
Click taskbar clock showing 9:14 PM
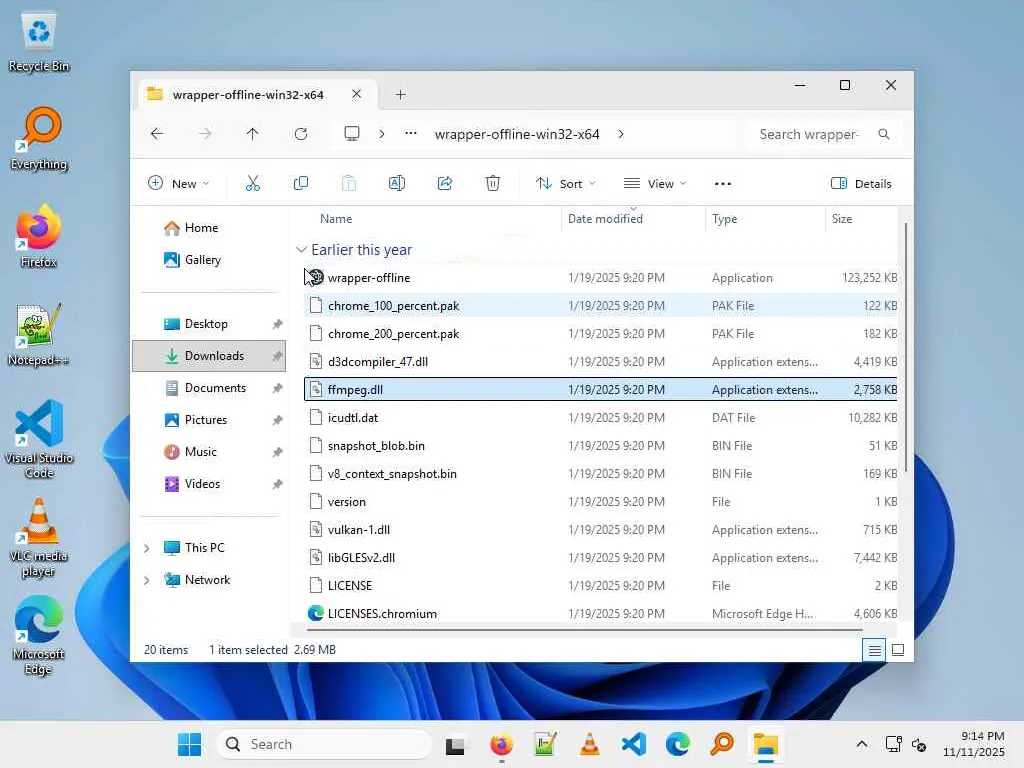pyautogui.click(x=974, y=744)
